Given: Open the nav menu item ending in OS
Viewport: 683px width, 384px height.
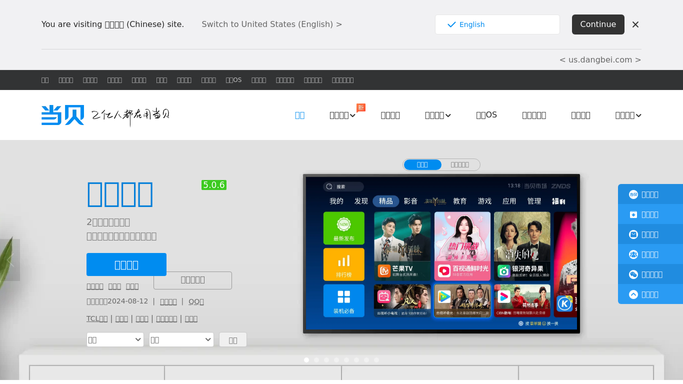Looking at the screenshot, I should tap(486, 115).
